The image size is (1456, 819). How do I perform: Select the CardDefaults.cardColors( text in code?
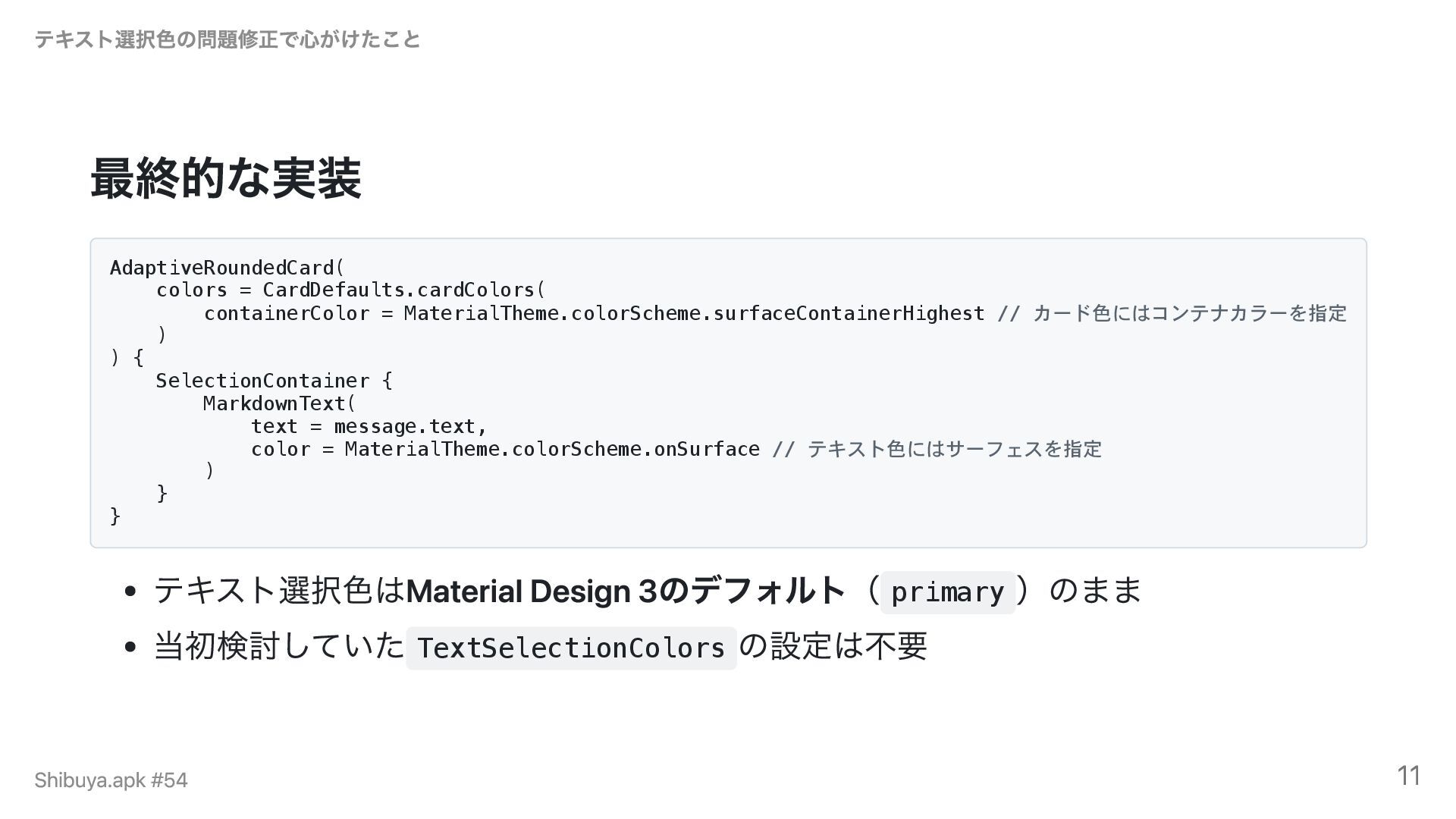tap(403, 290)
